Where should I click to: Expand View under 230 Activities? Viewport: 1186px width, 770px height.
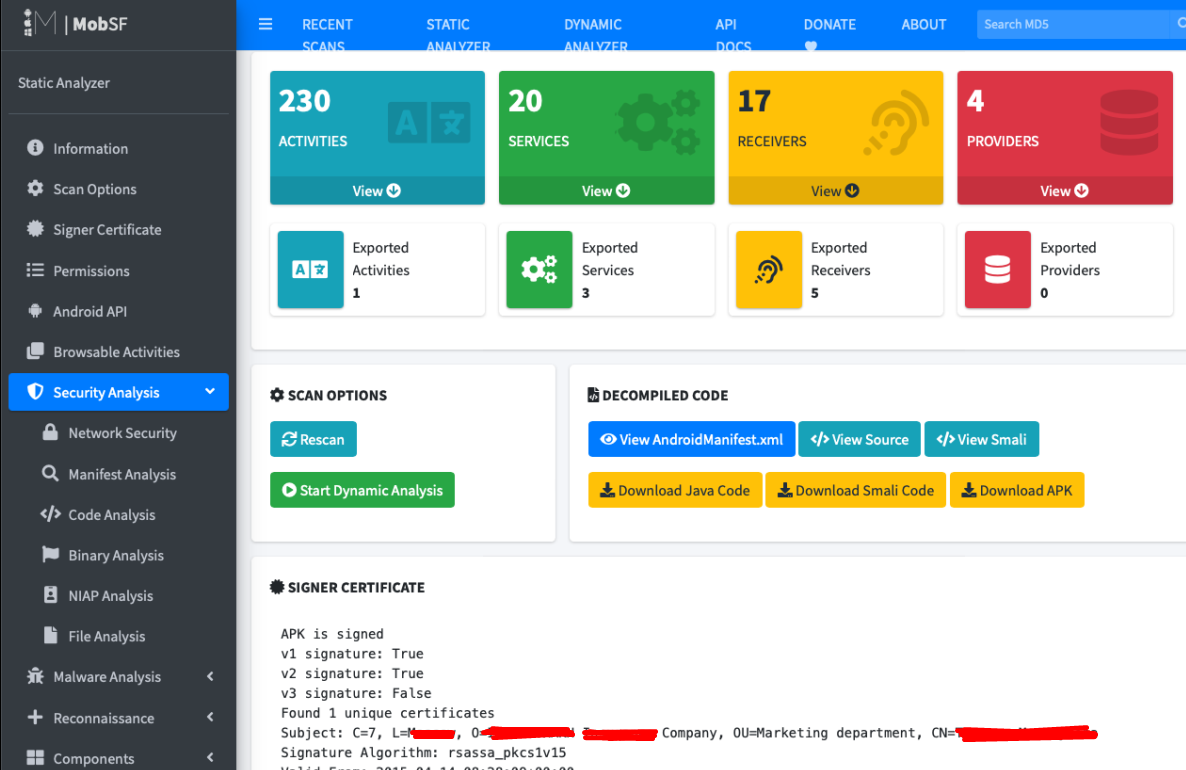click(377, 191)
